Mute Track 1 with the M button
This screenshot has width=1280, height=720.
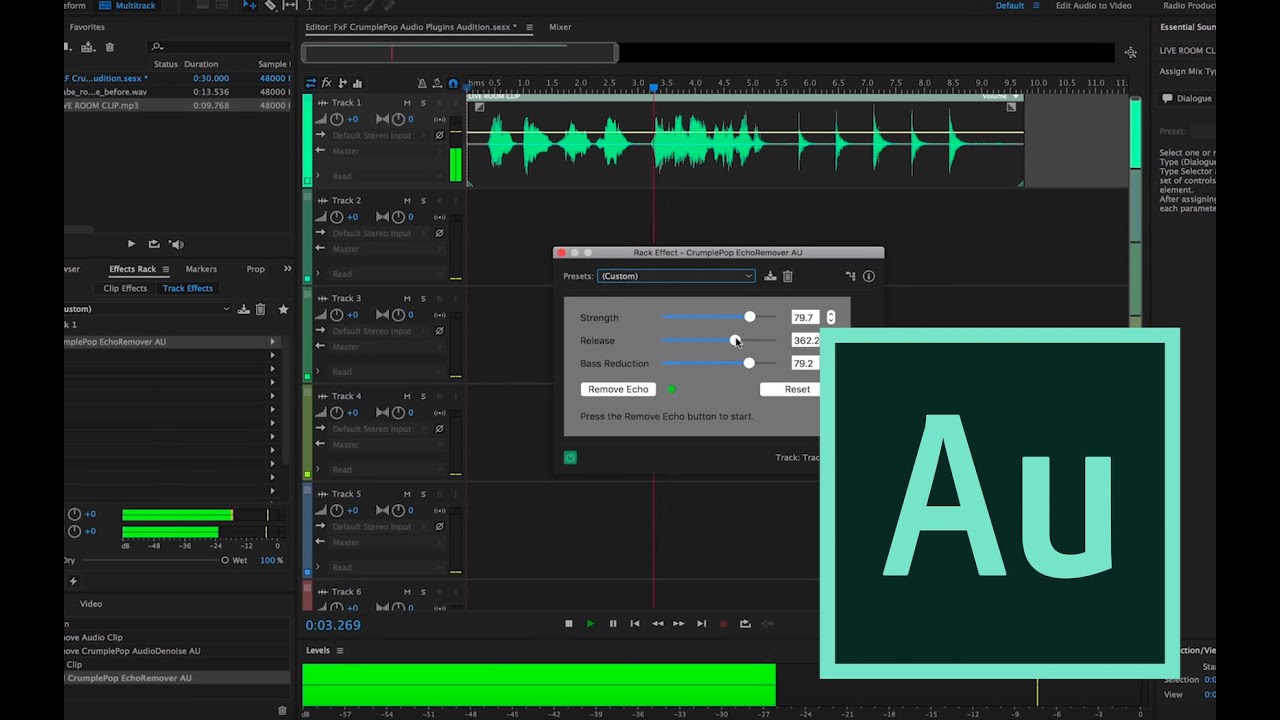pyautogui.click(x=407, y=103)
